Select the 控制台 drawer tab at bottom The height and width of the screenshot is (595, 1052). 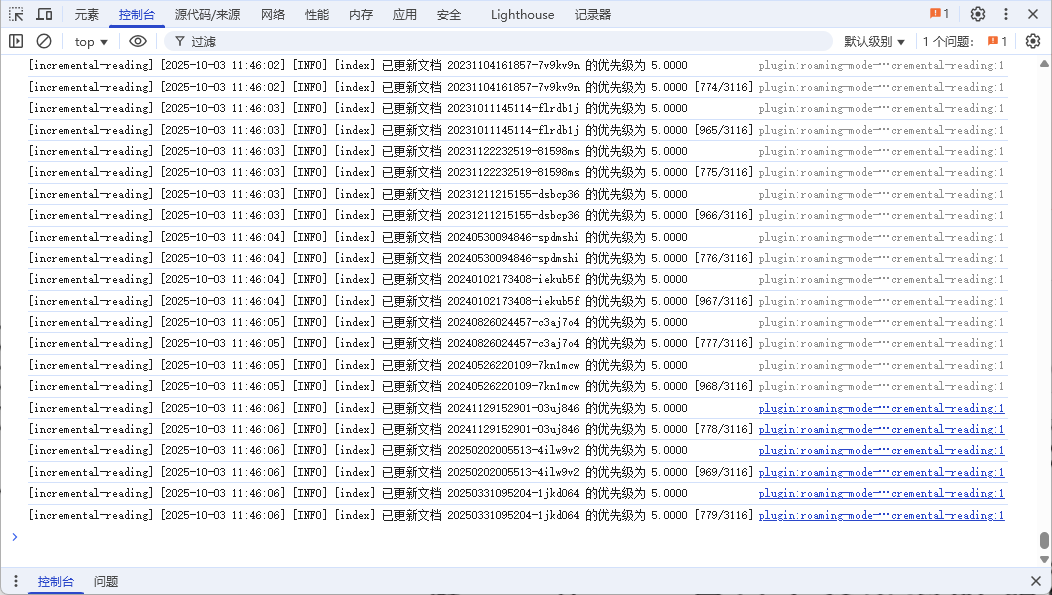(x=55, y=581)
